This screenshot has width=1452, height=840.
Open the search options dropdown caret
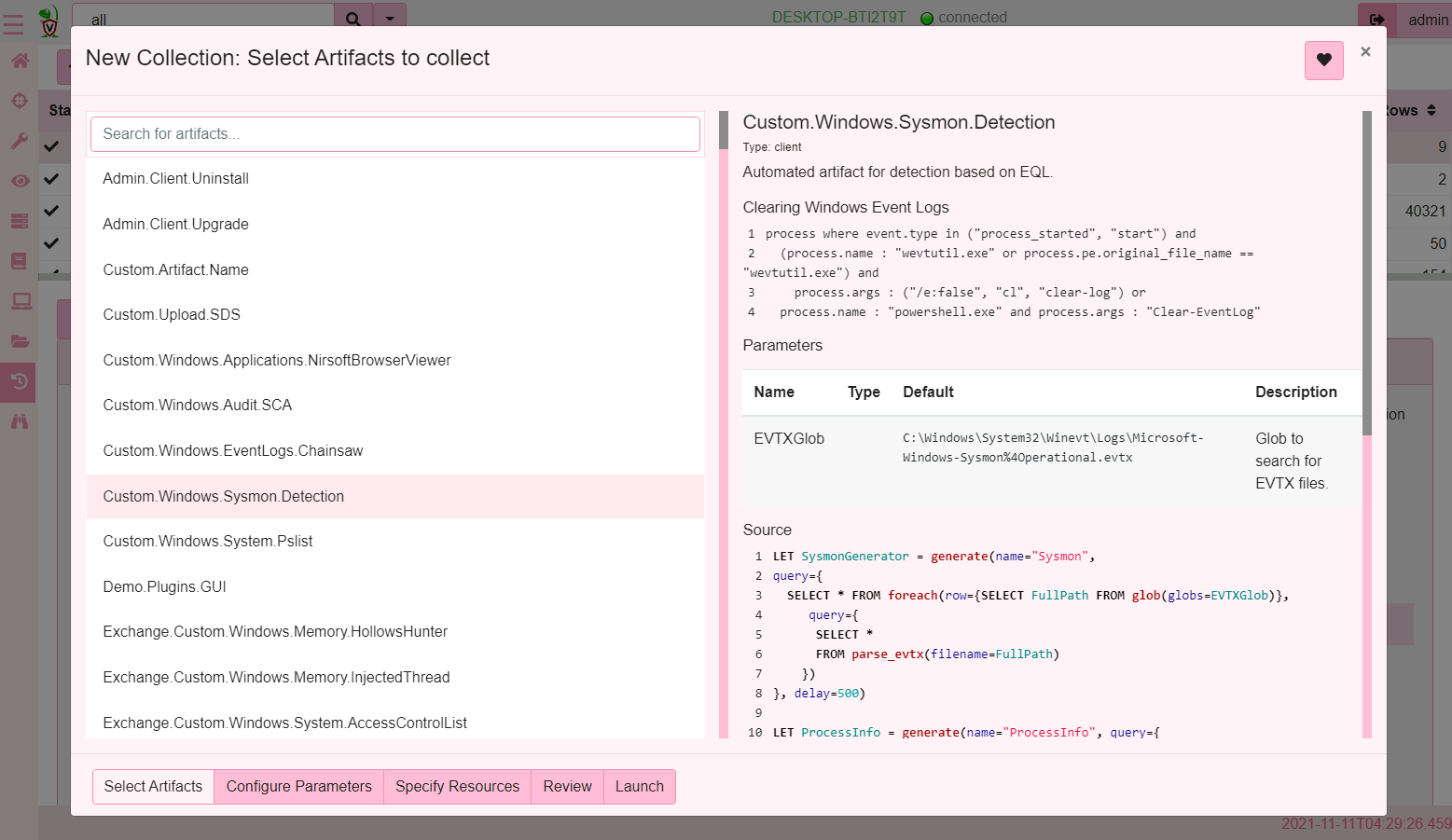coord(390,19)
